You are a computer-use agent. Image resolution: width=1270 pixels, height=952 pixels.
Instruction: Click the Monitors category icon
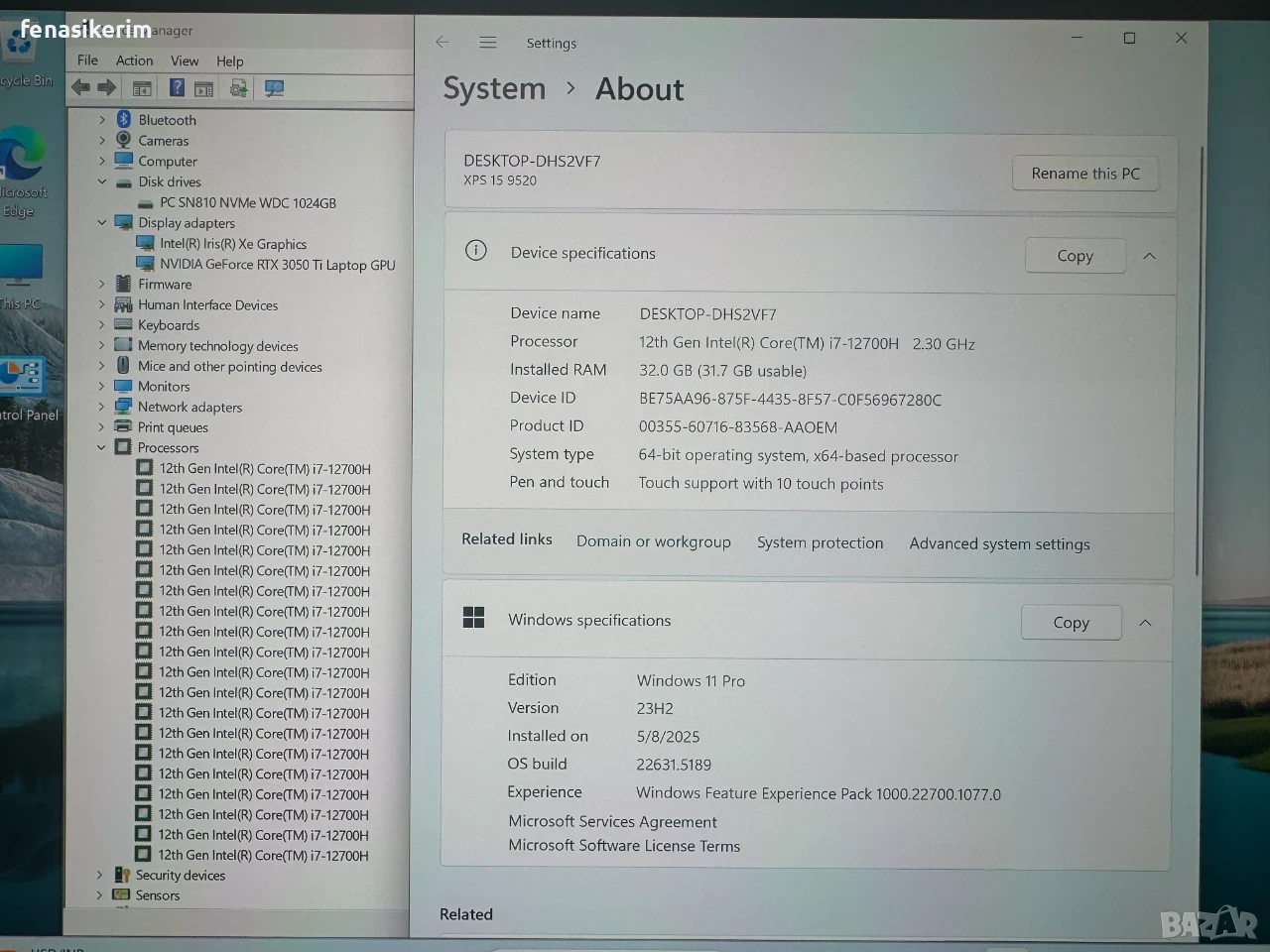coord(124,386)
